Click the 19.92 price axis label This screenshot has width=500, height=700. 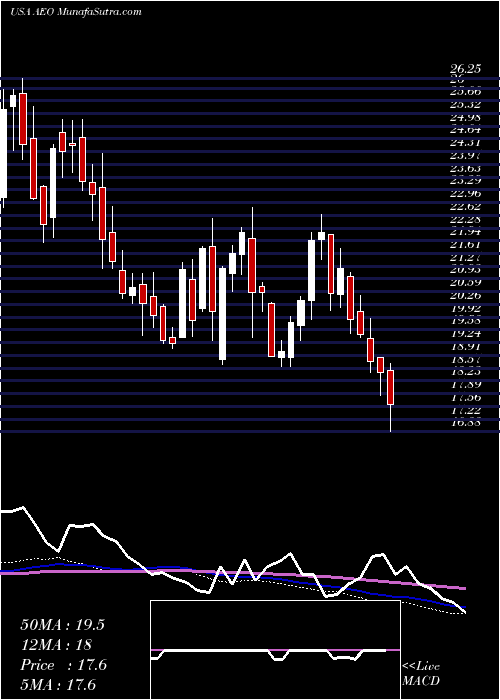click(465, 308)
